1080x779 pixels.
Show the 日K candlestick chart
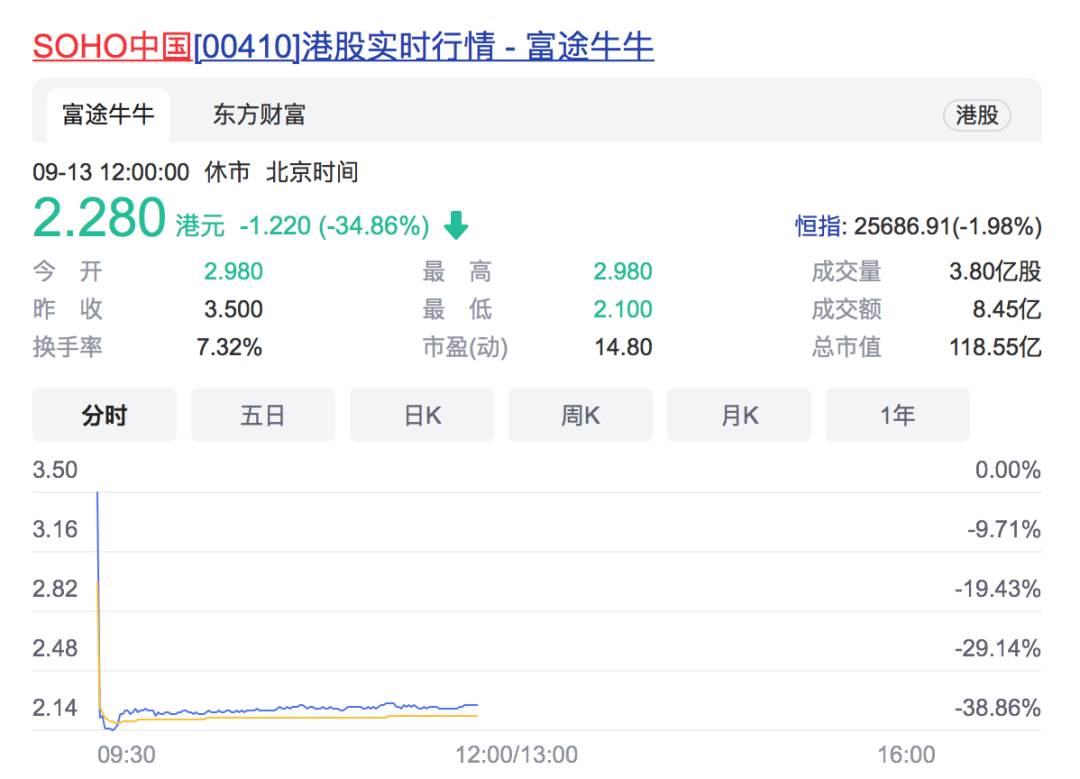tap(421, 415)
